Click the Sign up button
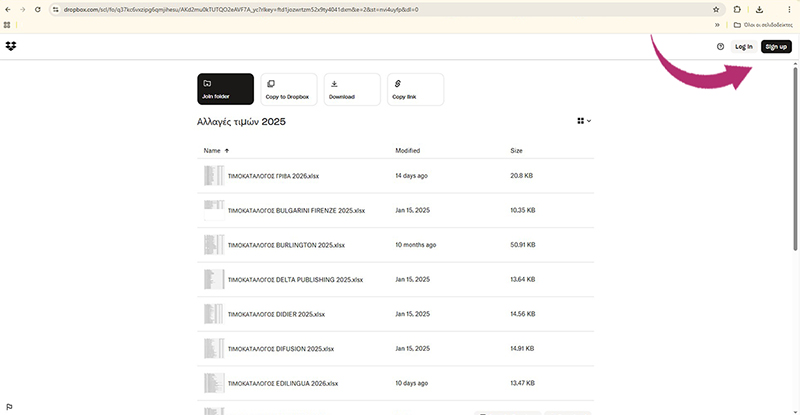The width and height of the screenshot is (800, 415). (x=776, y=47)
